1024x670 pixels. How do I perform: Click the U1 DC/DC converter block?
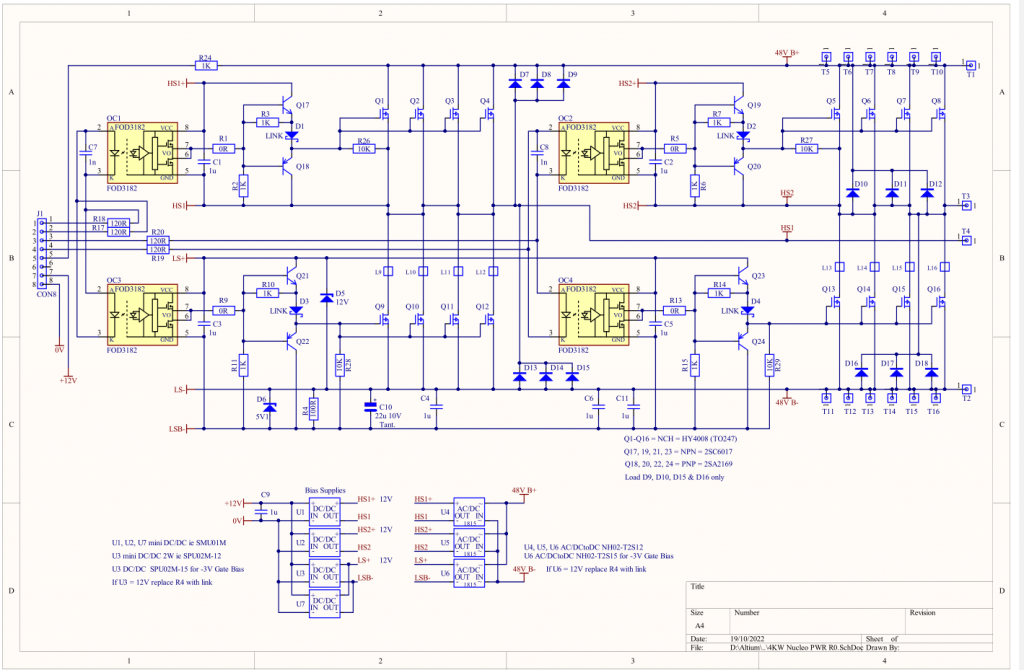[323, 513]
